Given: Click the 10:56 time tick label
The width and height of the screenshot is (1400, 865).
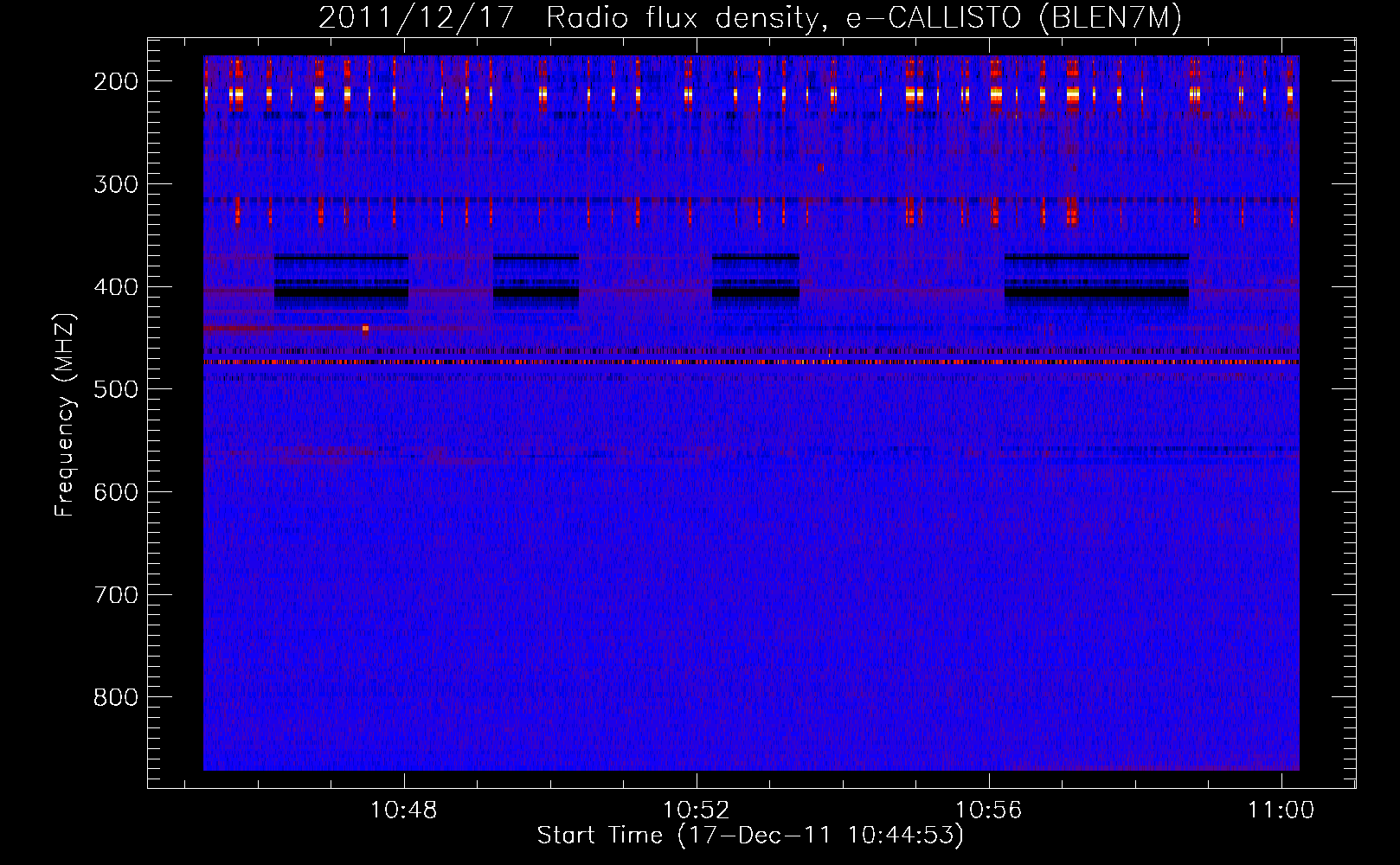Looking at the screenshot, I should coord(988,811).
